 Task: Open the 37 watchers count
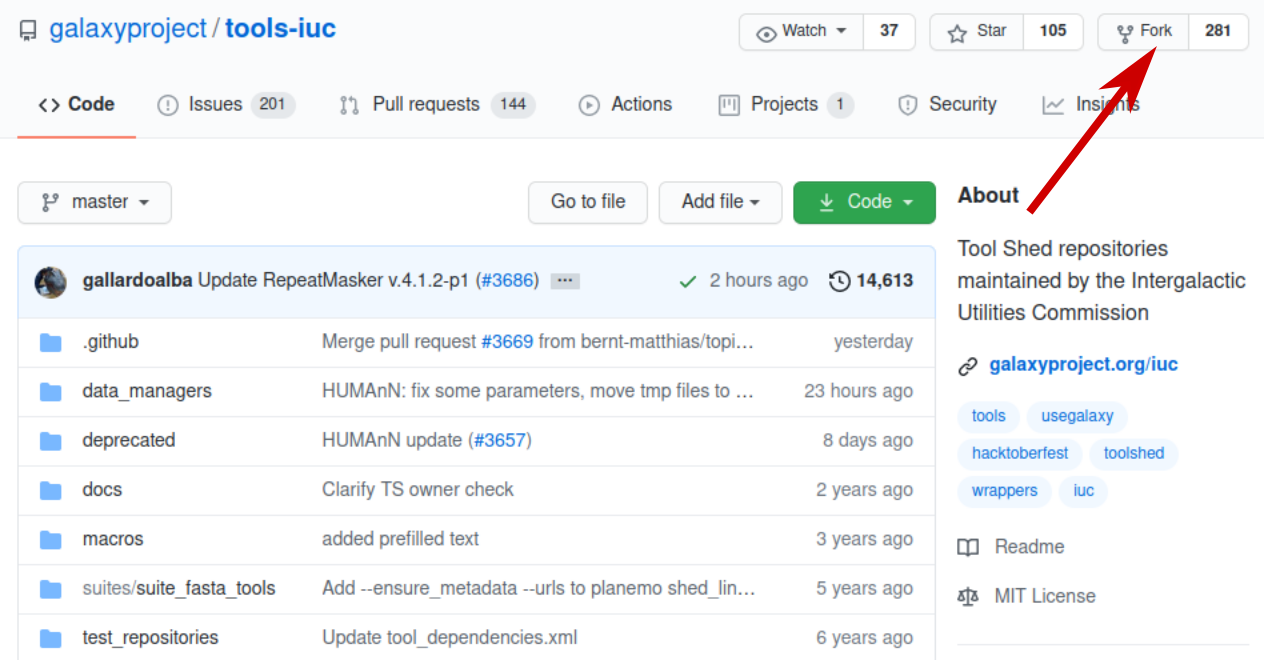coord(889,32)
